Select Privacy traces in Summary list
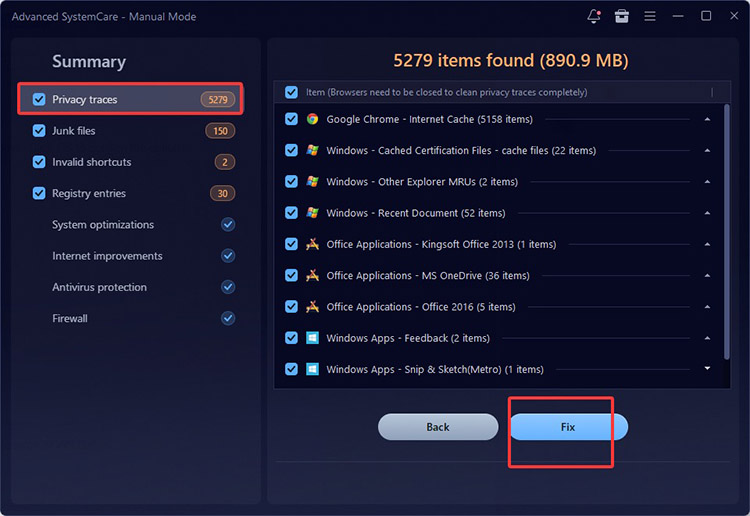This screenshot has width=750, height=516. pyautogui.click(x=131, y=99)
